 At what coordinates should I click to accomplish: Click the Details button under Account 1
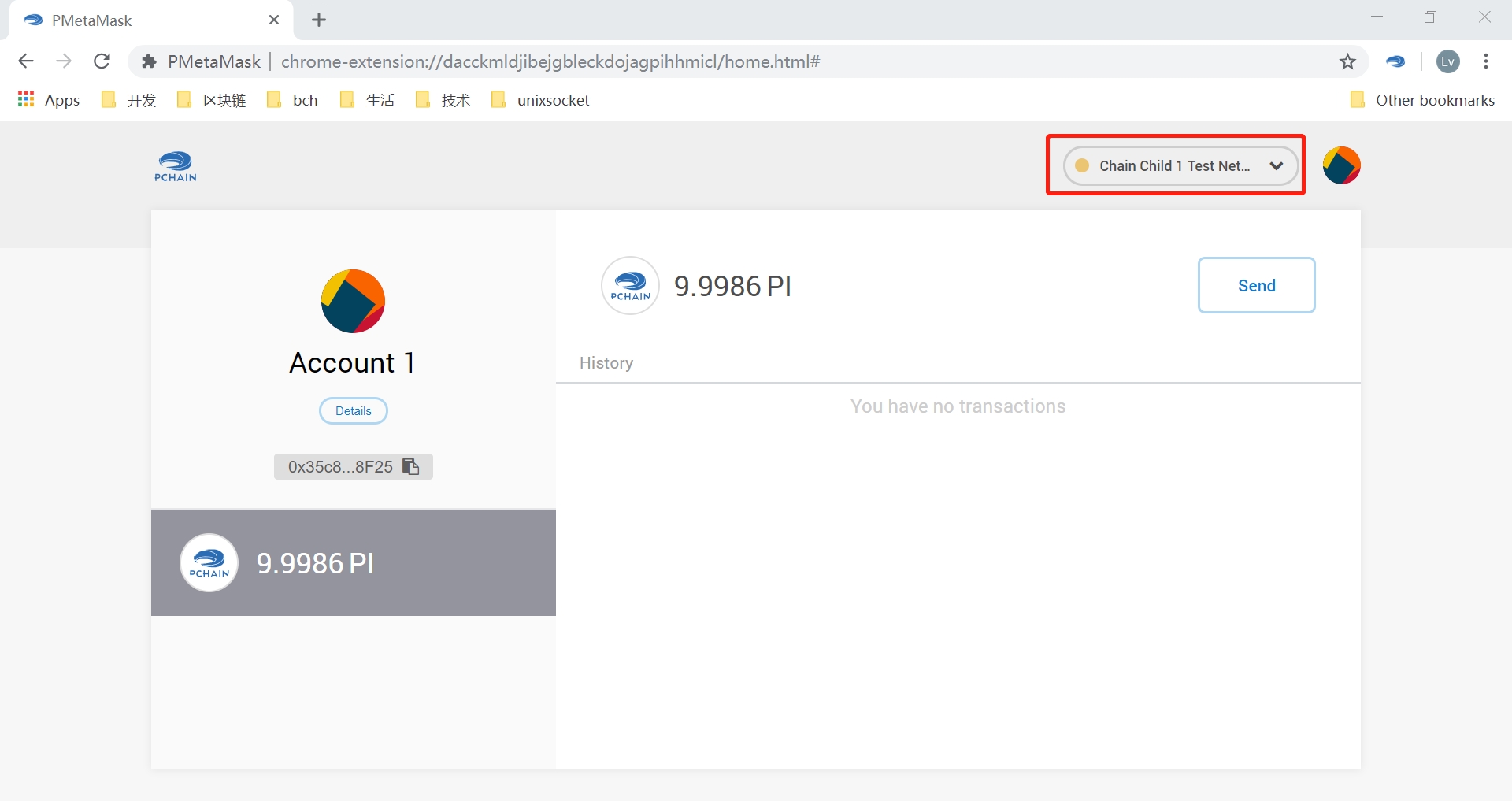tap(353, 410)
